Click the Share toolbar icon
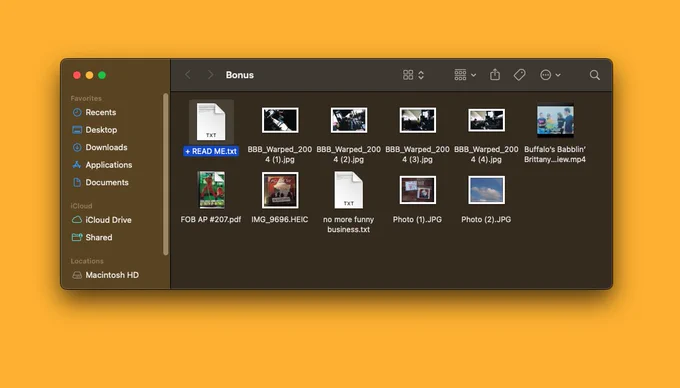680x388 pixels. tap(495, 75)
